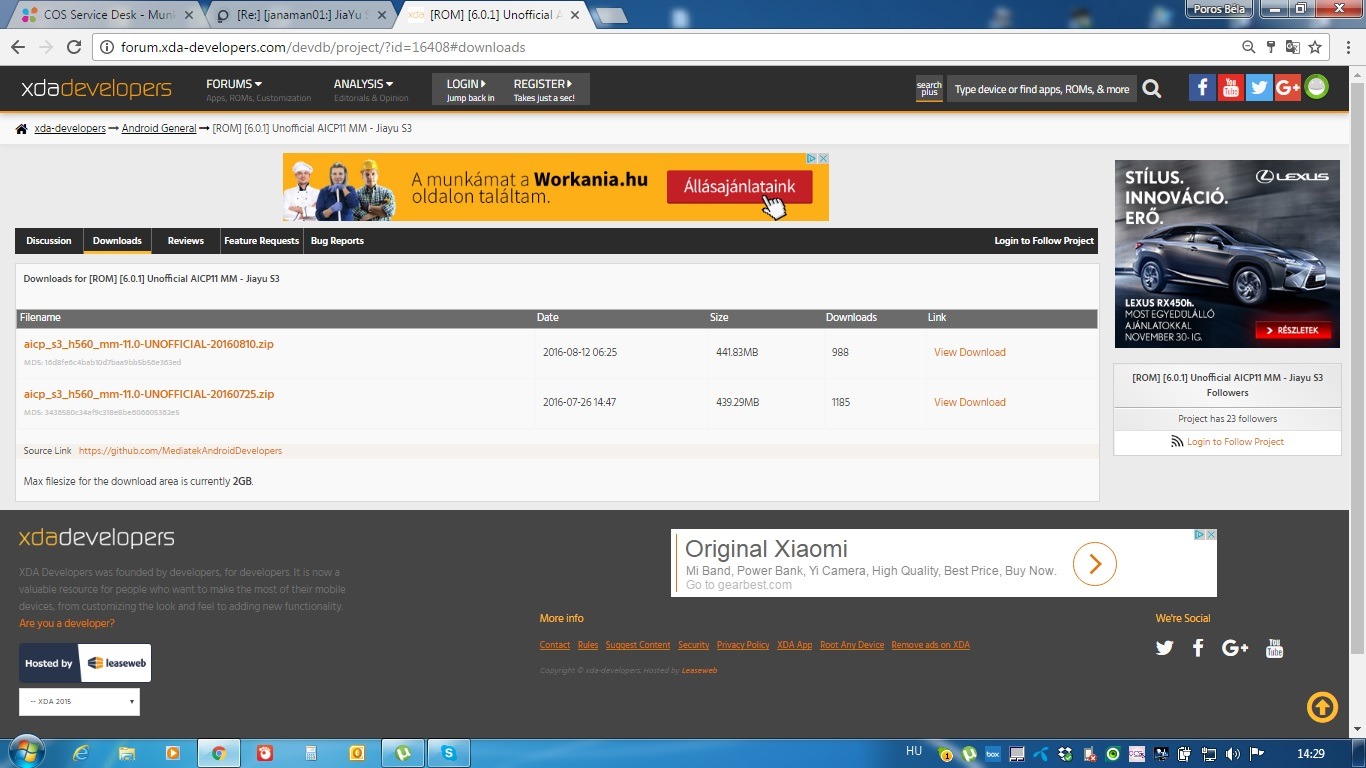The image size is (1366, 768).
Task: Open XDA Google+ icon in header
Action: coord(1288,88)
